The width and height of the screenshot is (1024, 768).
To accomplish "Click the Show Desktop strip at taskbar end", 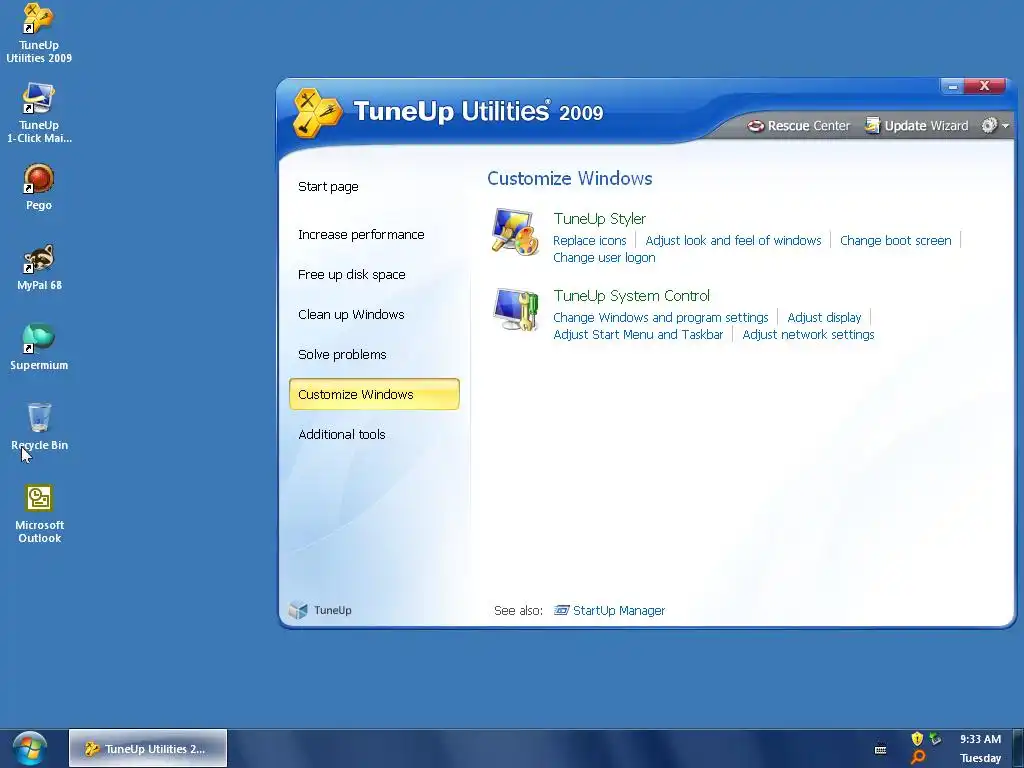I will pos(1018,748).
